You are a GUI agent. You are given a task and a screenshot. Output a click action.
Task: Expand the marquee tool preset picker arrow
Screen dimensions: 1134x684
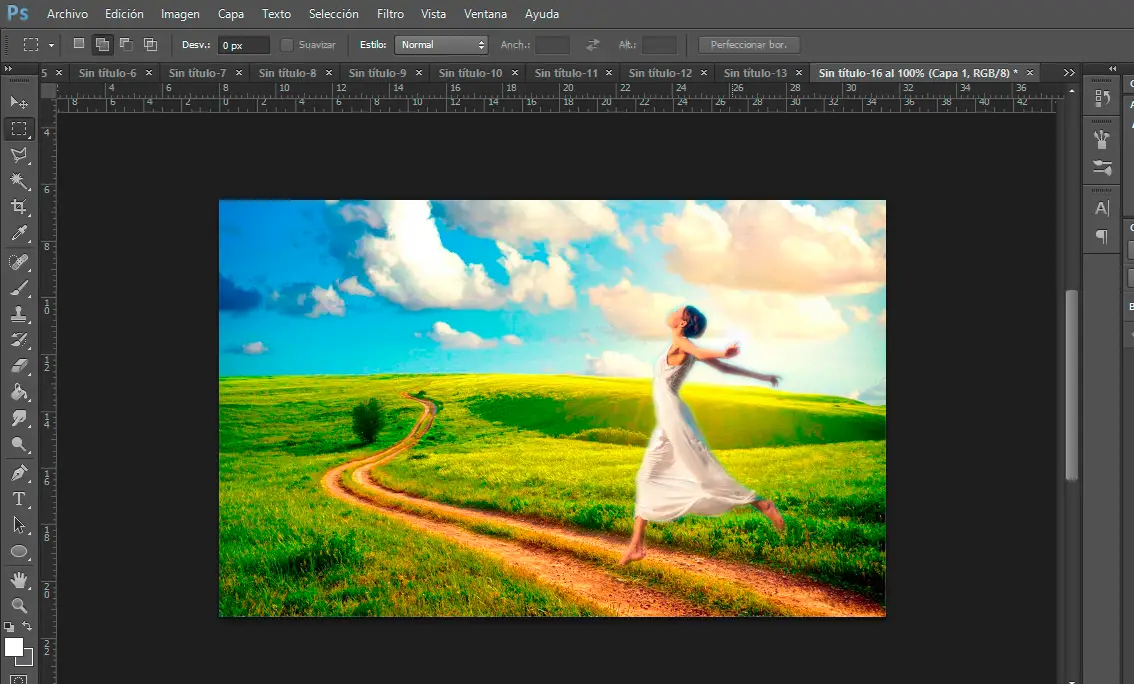coord(51,45)
